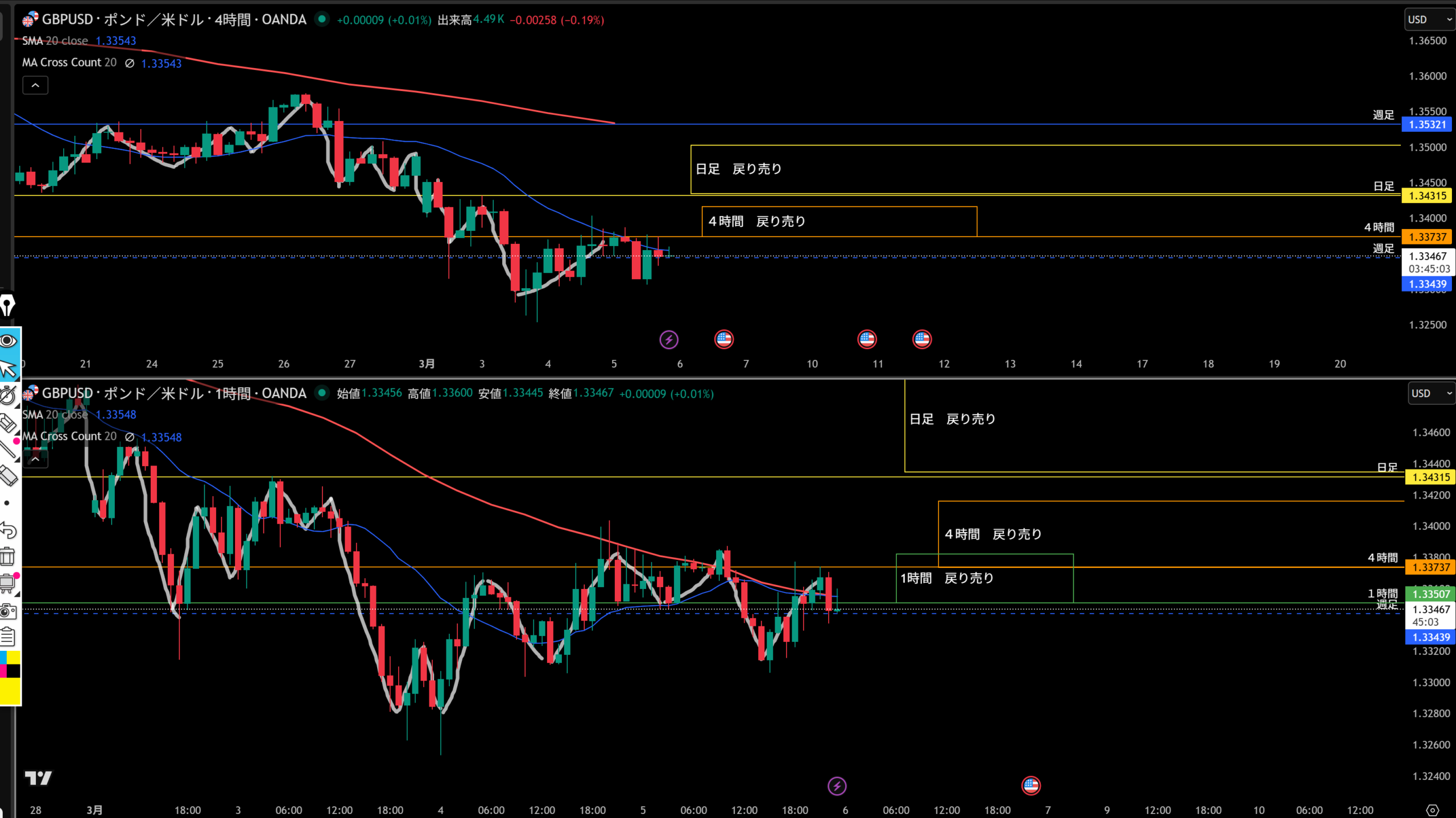
Task: Click the eraser tool icon
Action: [x=8, y=475]
